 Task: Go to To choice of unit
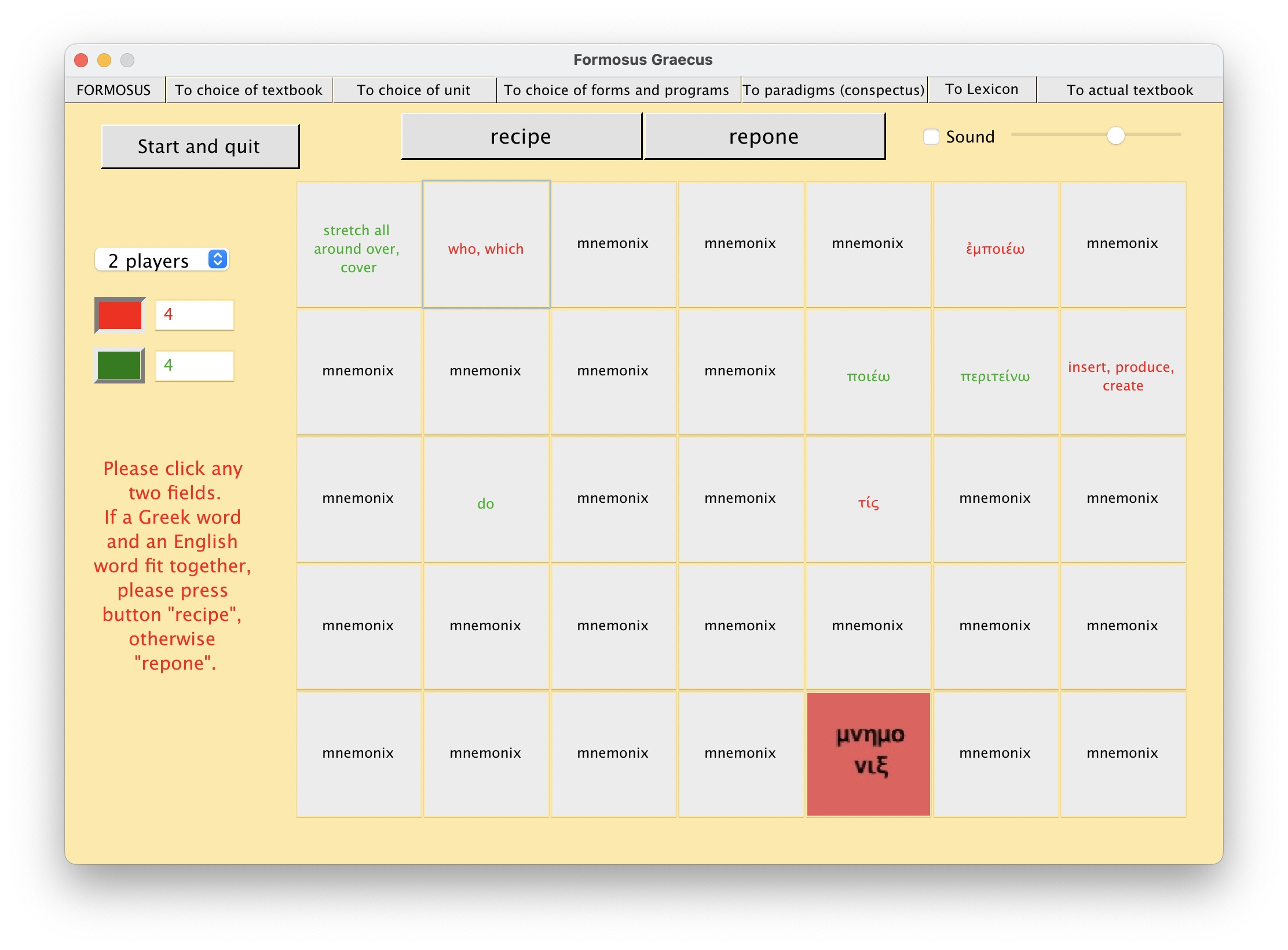tap(414, 90)
